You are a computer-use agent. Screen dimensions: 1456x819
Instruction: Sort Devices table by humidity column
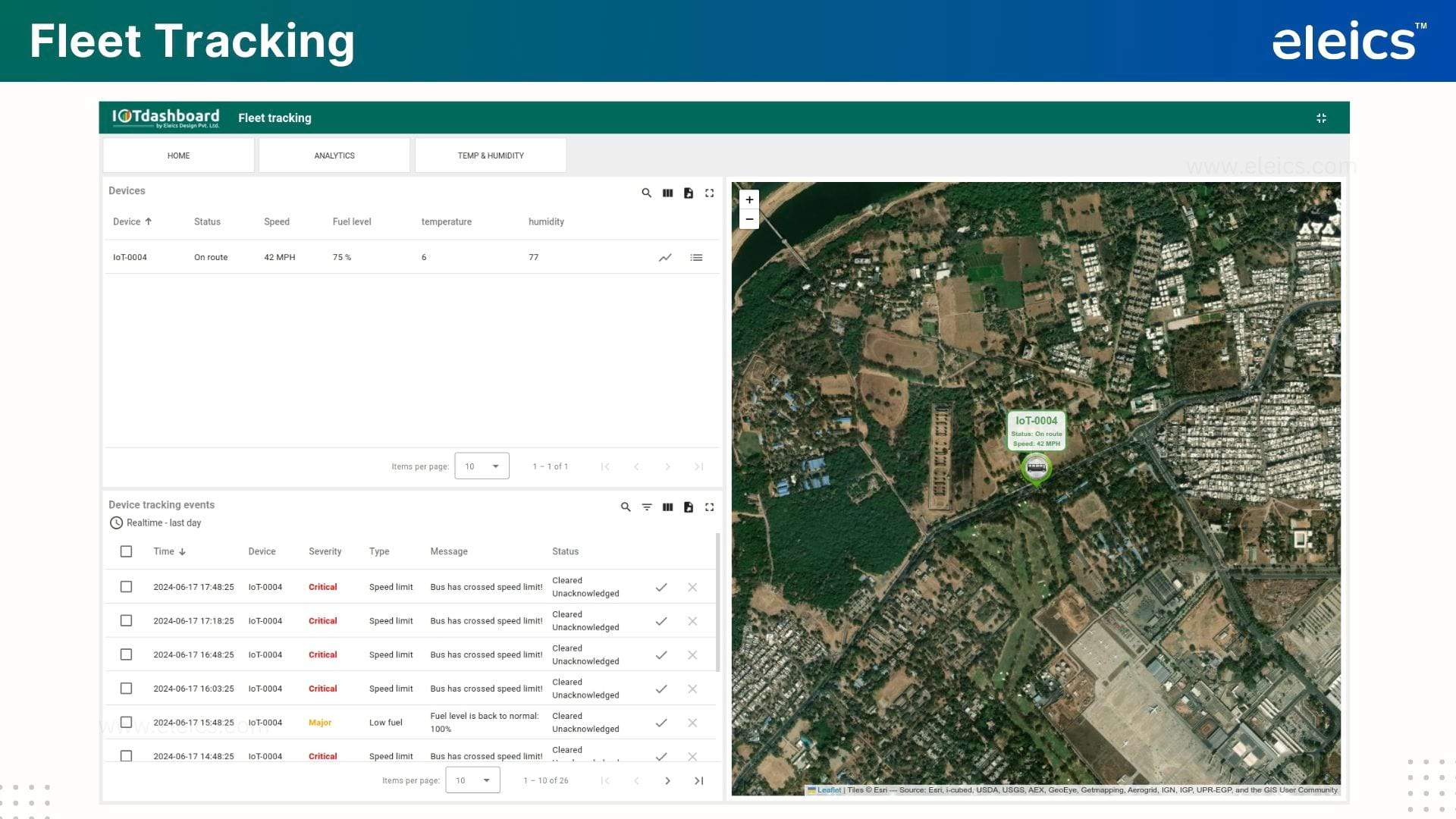pos(546,222)
